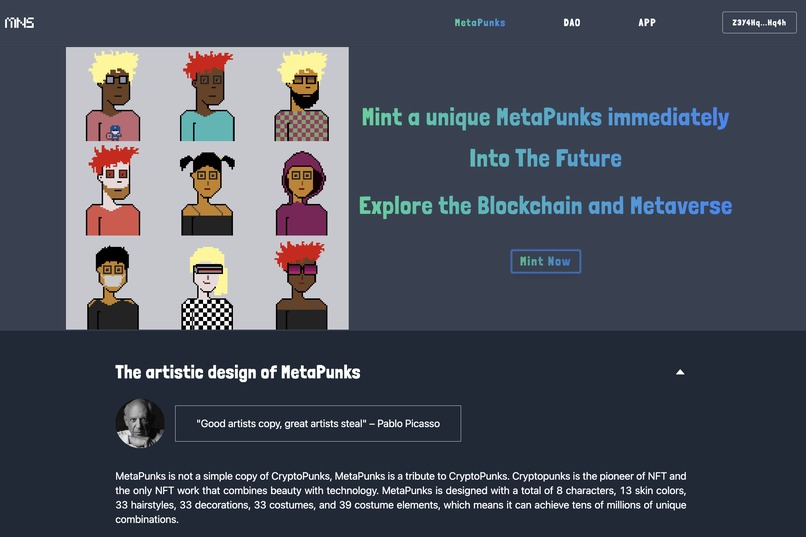Select the red-haired punk with pink sunglasses
Screen dimensions: 806x537
coord(302,285)
